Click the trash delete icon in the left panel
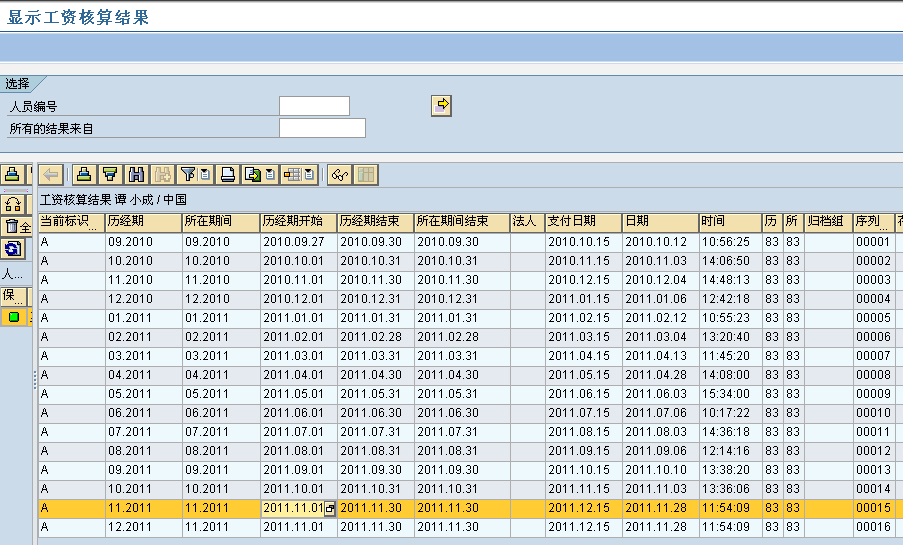903x545 pixels. click(x=12, y=226)
